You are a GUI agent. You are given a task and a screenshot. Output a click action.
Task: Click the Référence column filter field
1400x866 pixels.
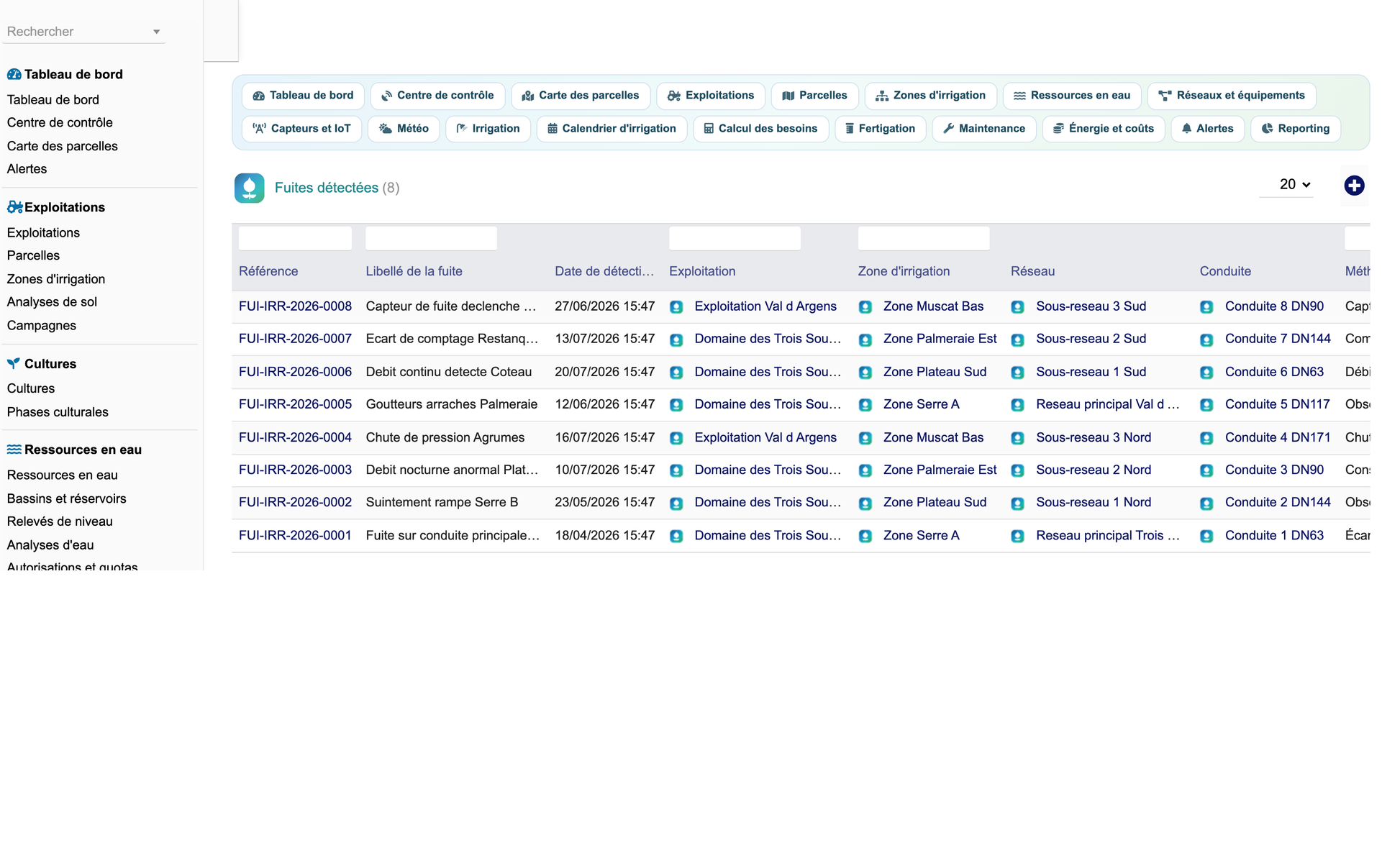(295, 238)
